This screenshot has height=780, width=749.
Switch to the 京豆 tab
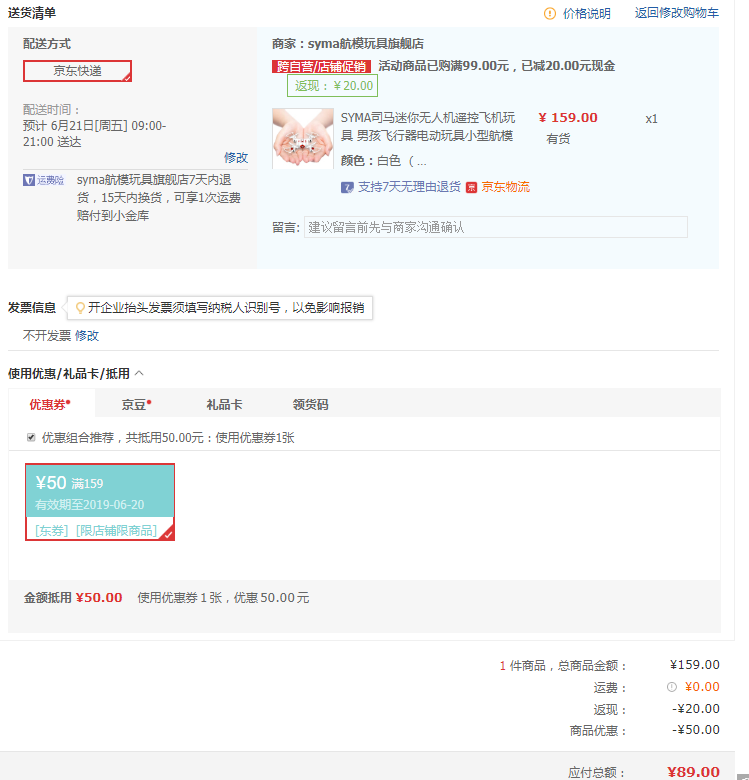pos(136,404)
